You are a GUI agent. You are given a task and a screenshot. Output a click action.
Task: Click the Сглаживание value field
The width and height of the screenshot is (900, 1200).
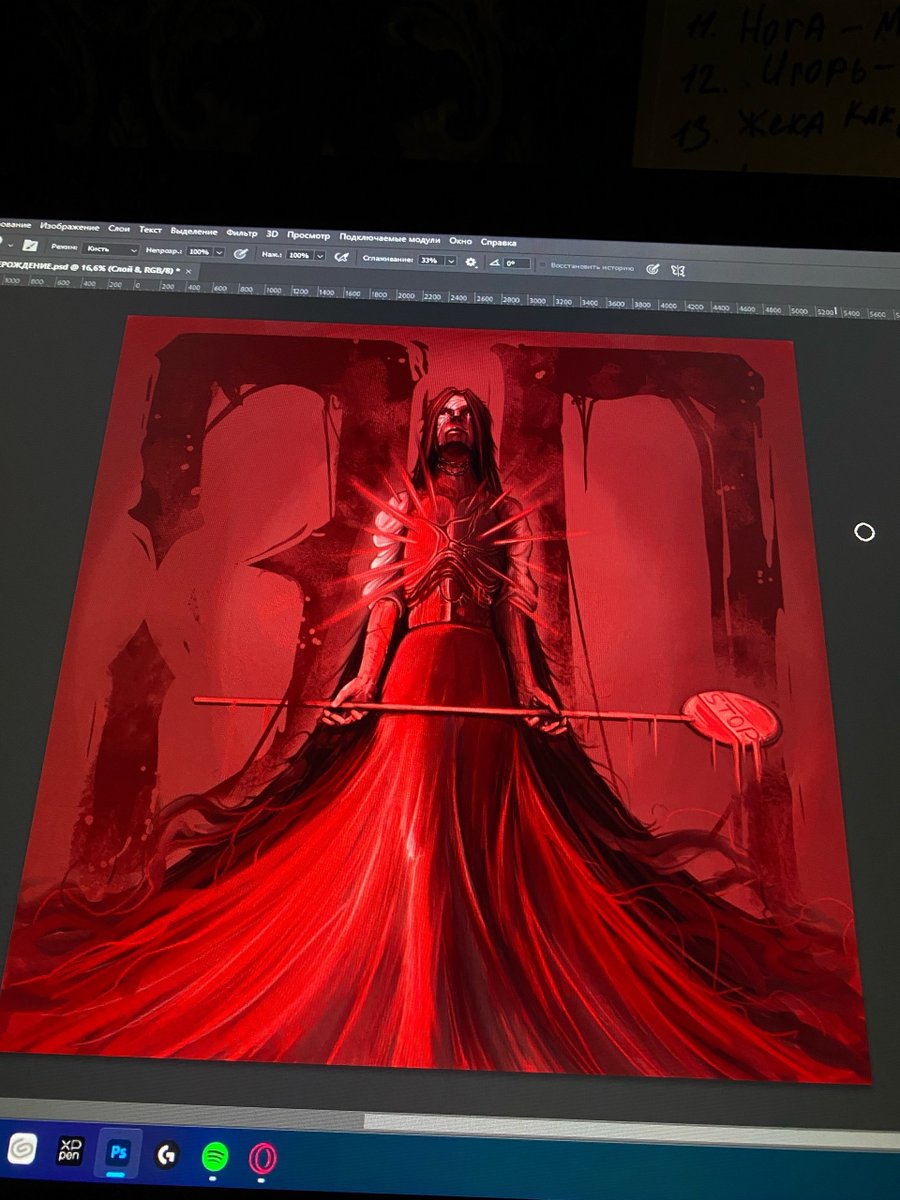(430, 260)
